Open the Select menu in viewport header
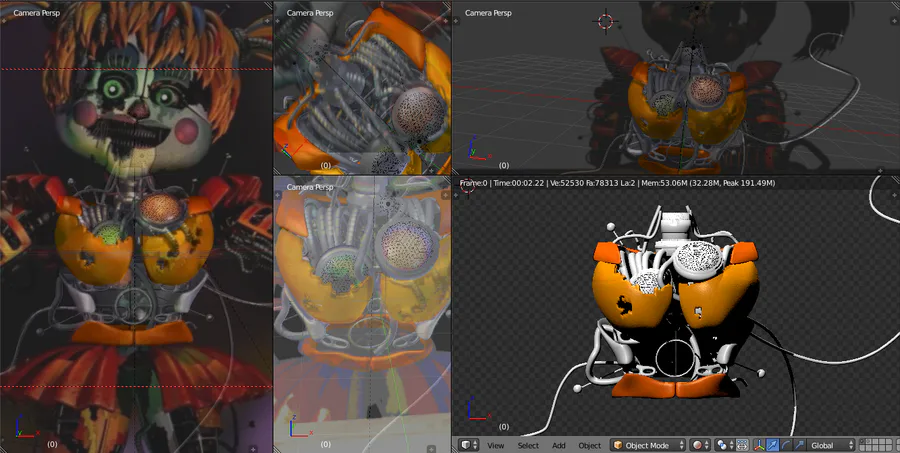The image size is (900, 453). click(528, 446)
